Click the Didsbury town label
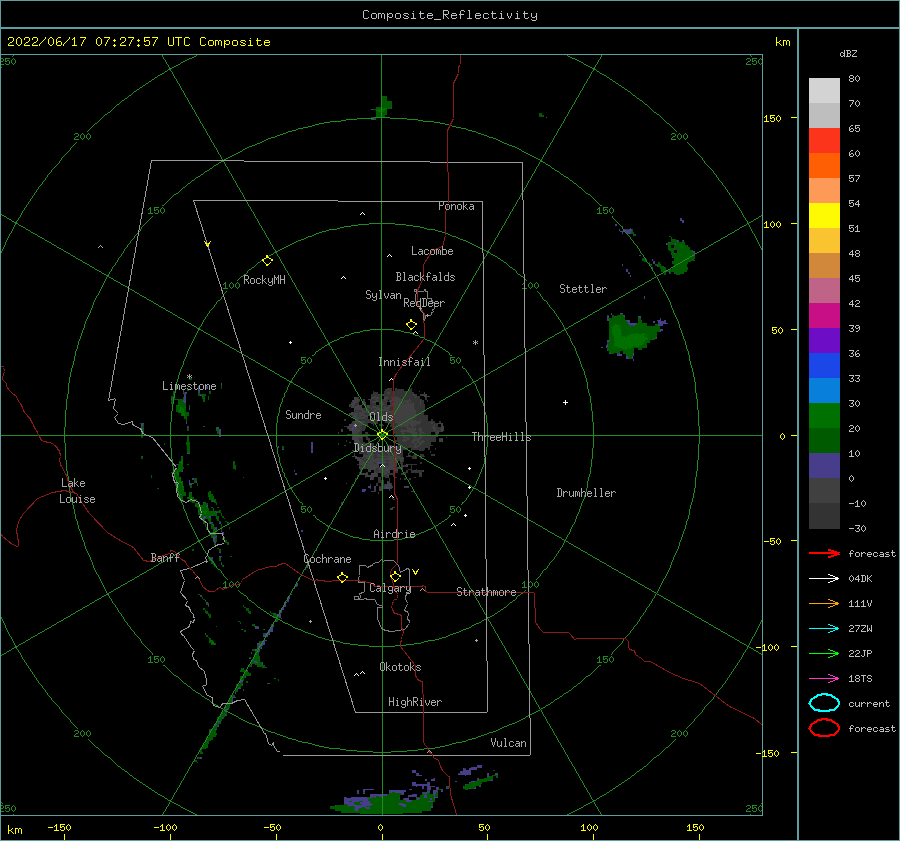900x841 pixels. [x=378, y=448]
